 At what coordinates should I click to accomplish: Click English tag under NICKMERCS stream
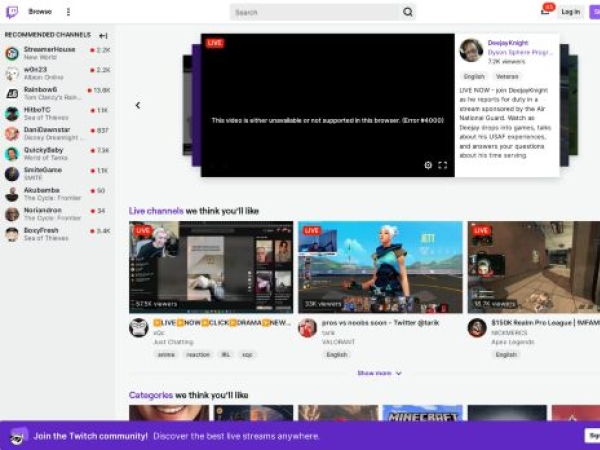coord(506,355)
